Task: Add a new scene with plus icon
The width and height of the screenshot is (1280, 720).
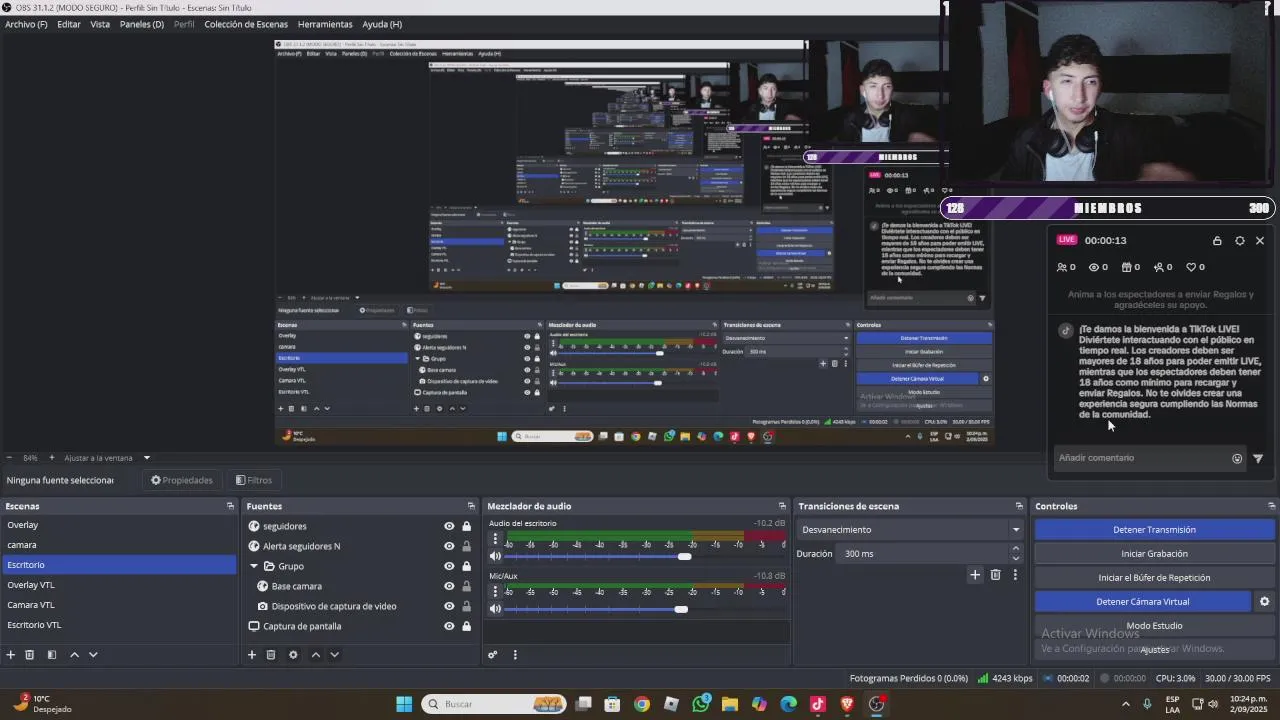Action: pyautogui.click(x=11, y=655)
